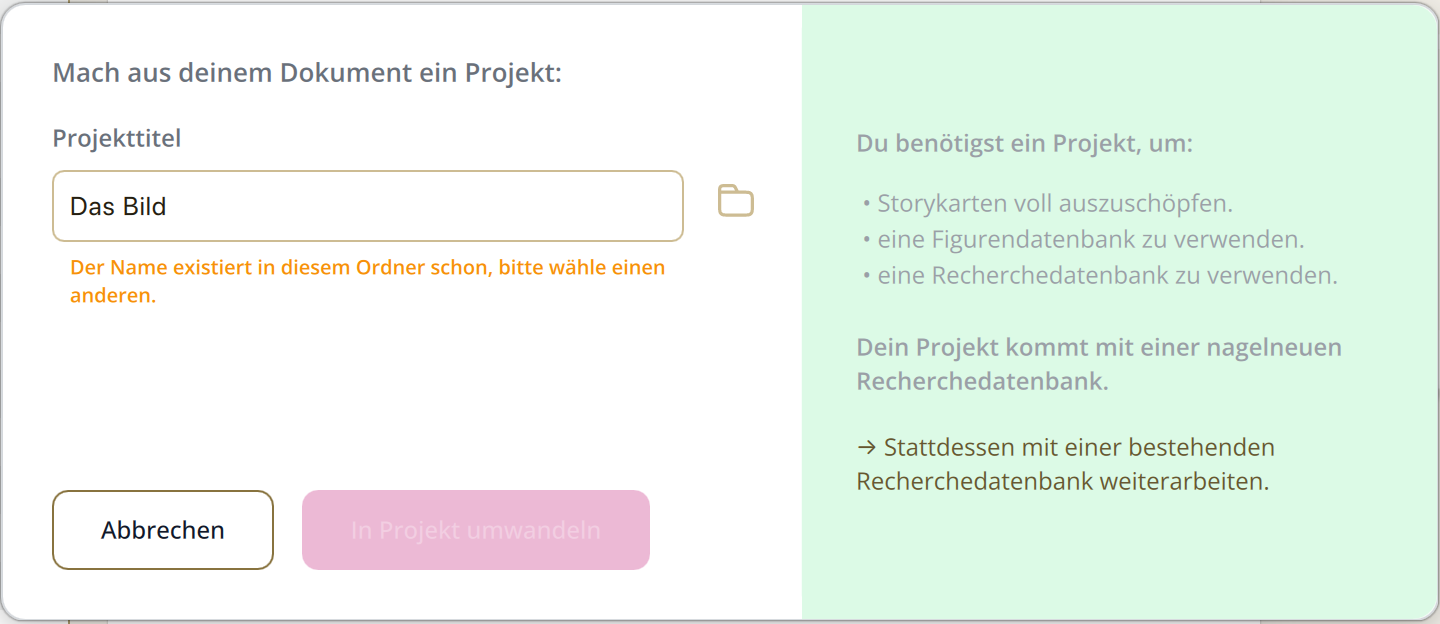Click the text 'Das Bild' in the field
Image resolution: width=1440 pixels, height=624 pixels.
[x=118, y=207]
